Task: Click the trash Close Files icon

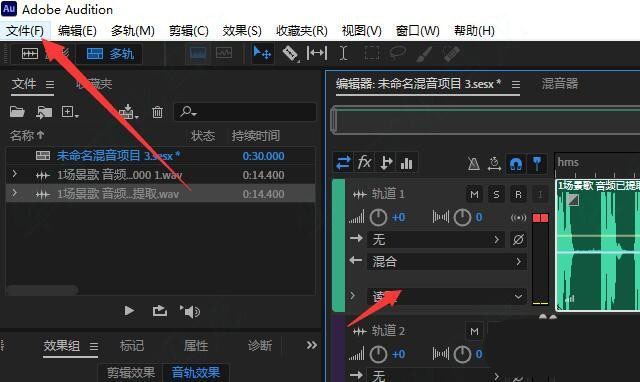Action: 157,112
